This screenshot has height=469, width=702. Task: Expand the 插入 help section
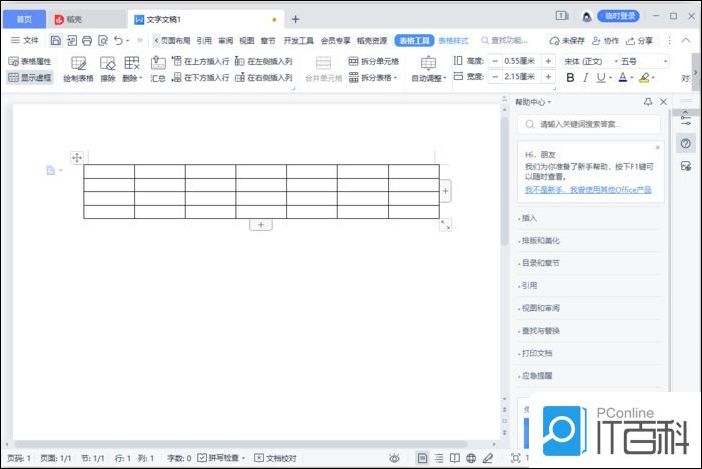click(x=530, y=218)
